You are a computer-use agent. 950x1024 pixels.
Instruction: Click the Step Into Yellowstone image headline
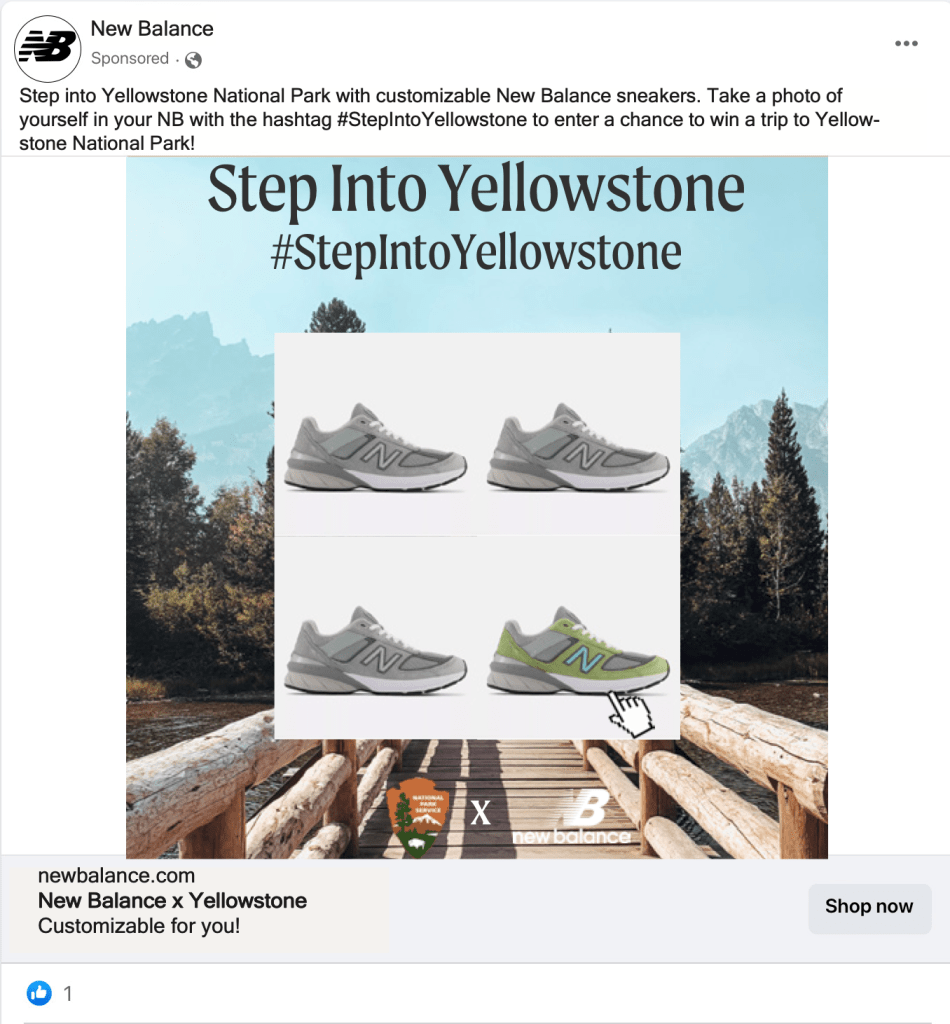click(x=476, y=188)
